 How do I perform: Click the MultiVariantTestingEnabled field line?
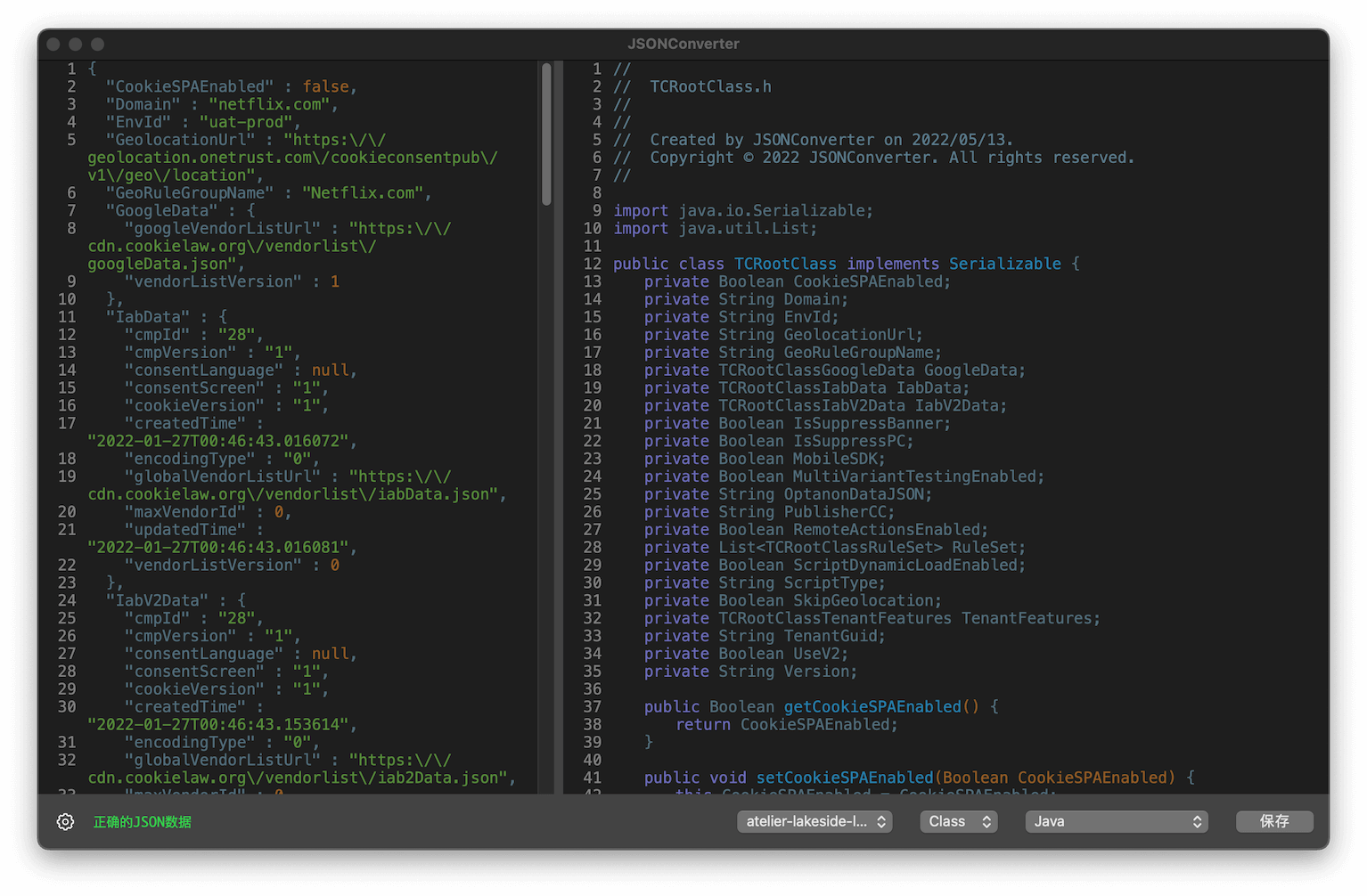845,477
